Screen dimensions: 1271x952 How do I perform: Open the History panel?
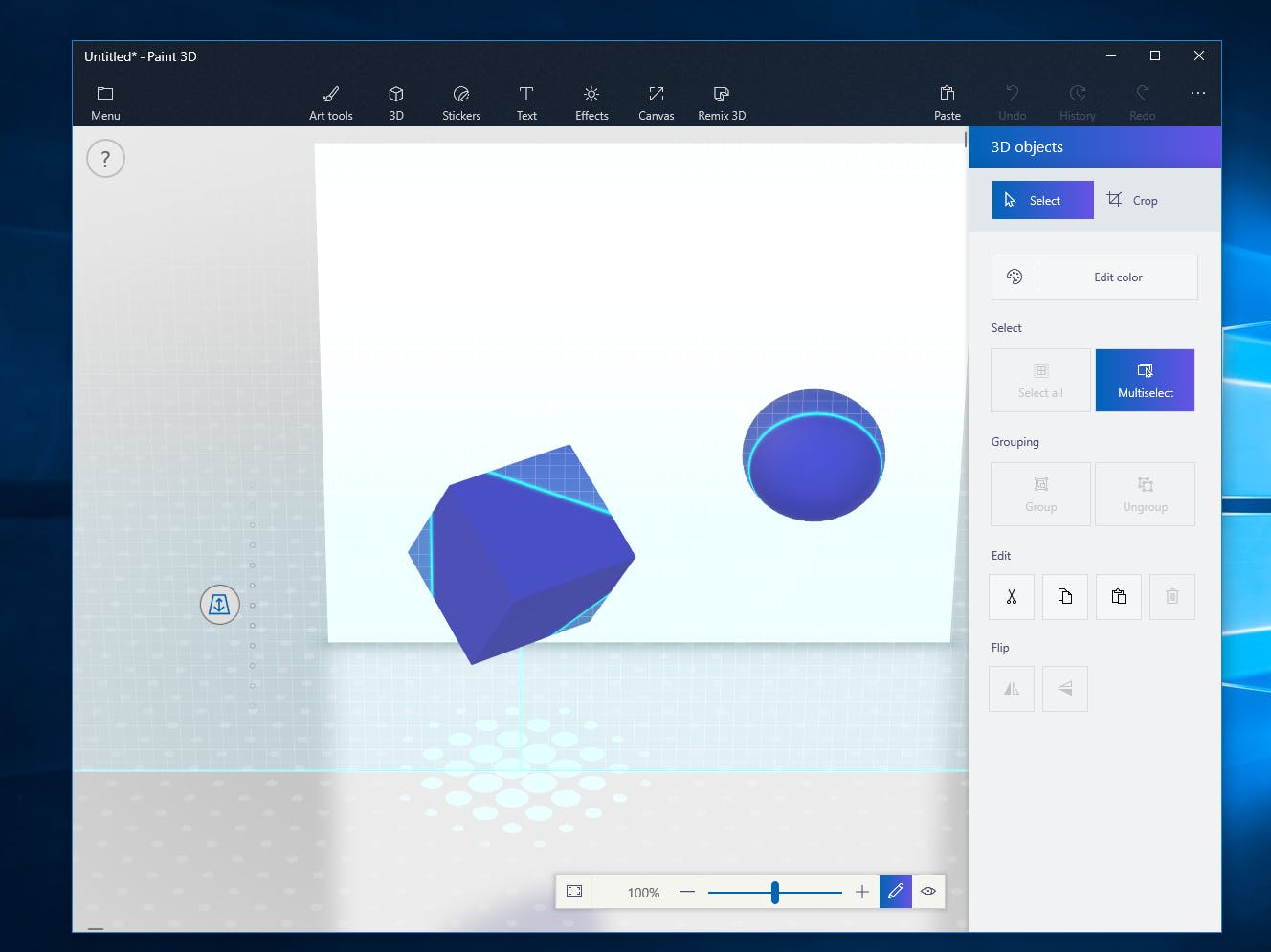tap(1078, 102)
